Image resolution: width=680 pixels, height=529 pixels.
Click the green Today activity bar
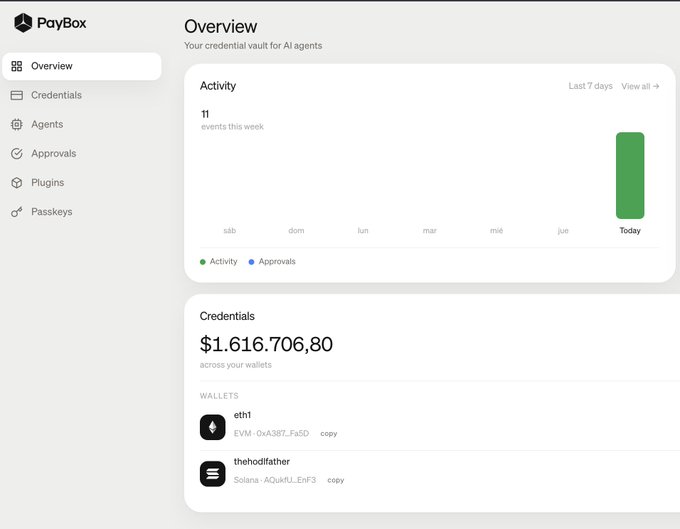630,176
